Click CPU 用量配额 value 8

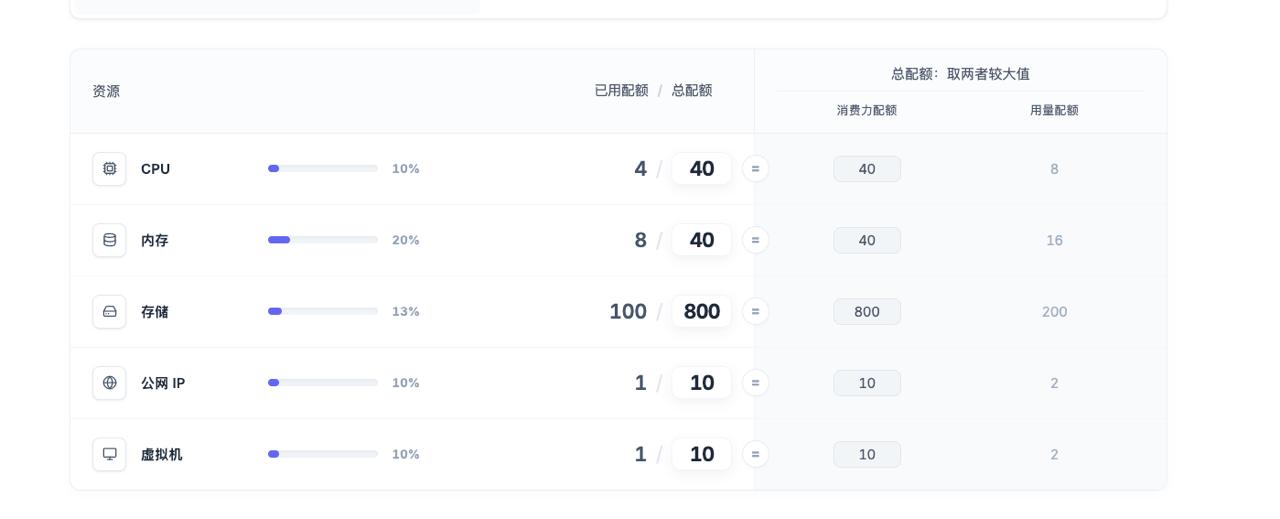point(1054,169)
